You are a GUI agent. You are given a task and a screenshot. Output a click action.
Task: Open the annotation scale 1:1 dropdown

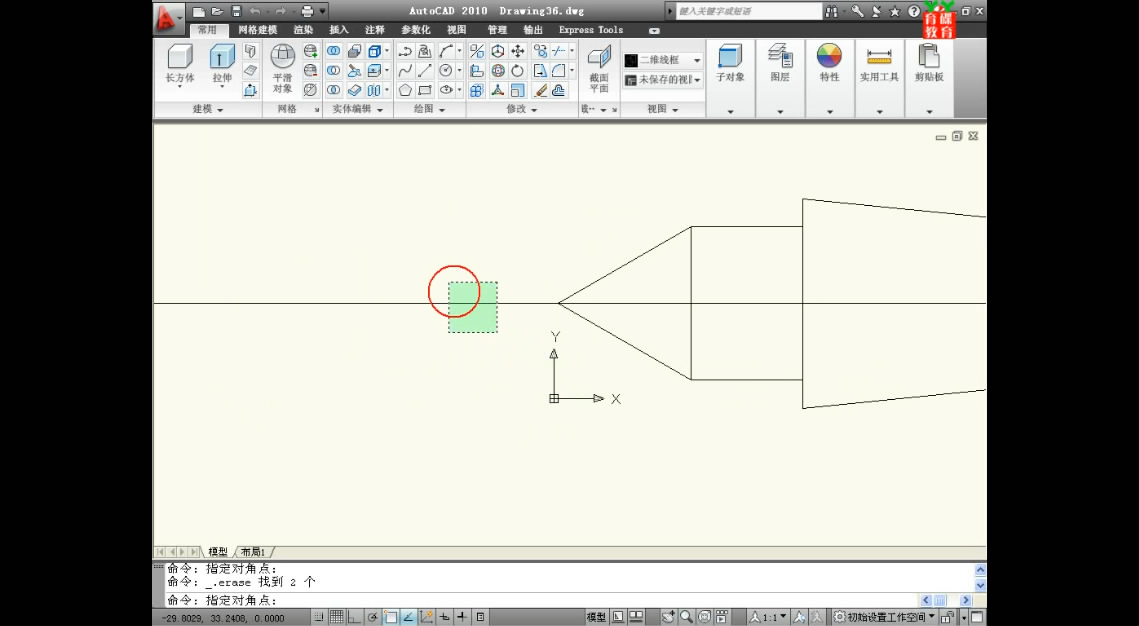769,617
